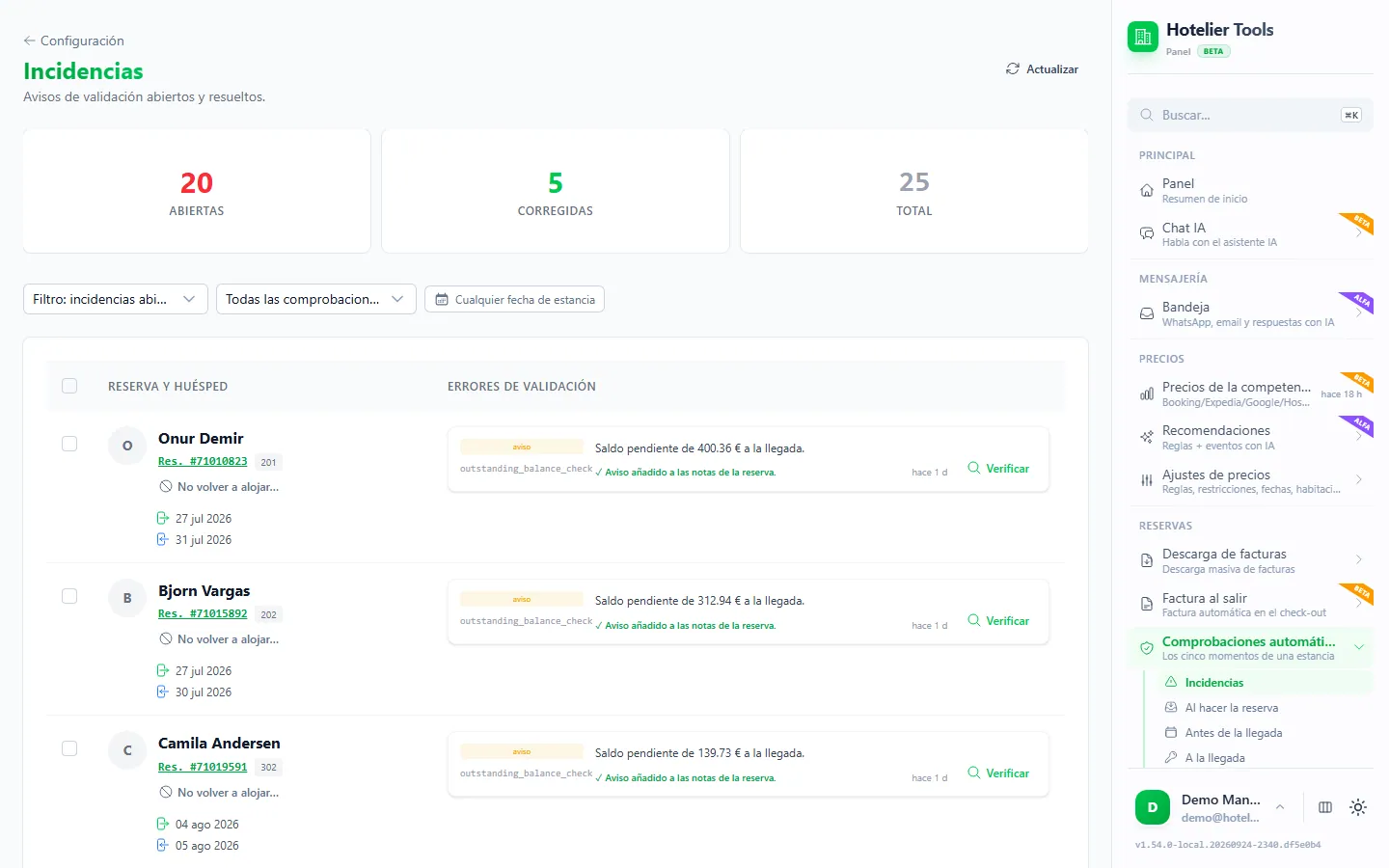The width and height of the screenshot is (1389, 868).
Task: Click the Hotelier Tools logo icon
Action: 1143,38
